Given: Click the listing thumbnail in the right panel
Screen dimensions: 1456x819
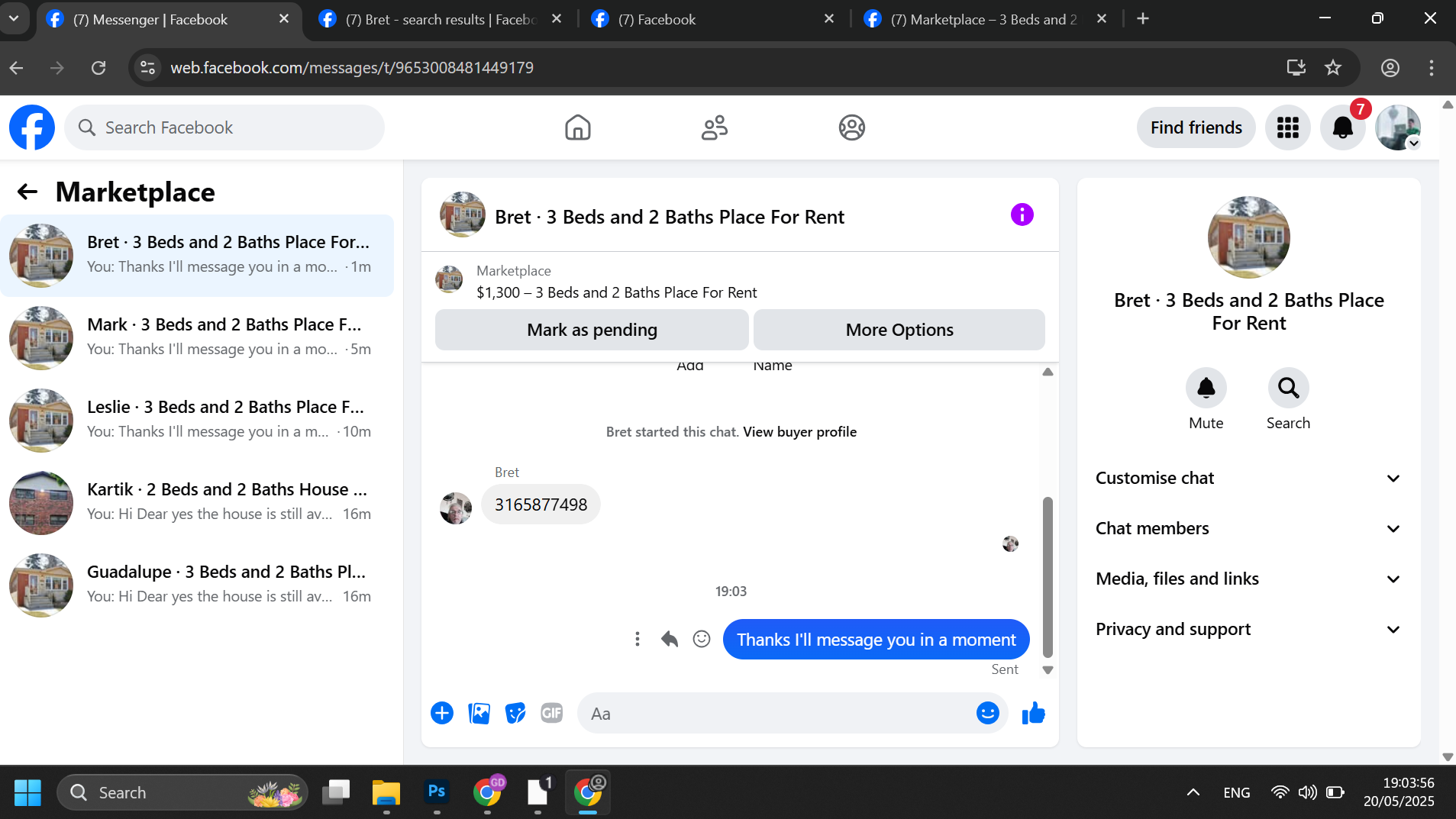Looking at the screenshot, I should tap(1248, 237).
